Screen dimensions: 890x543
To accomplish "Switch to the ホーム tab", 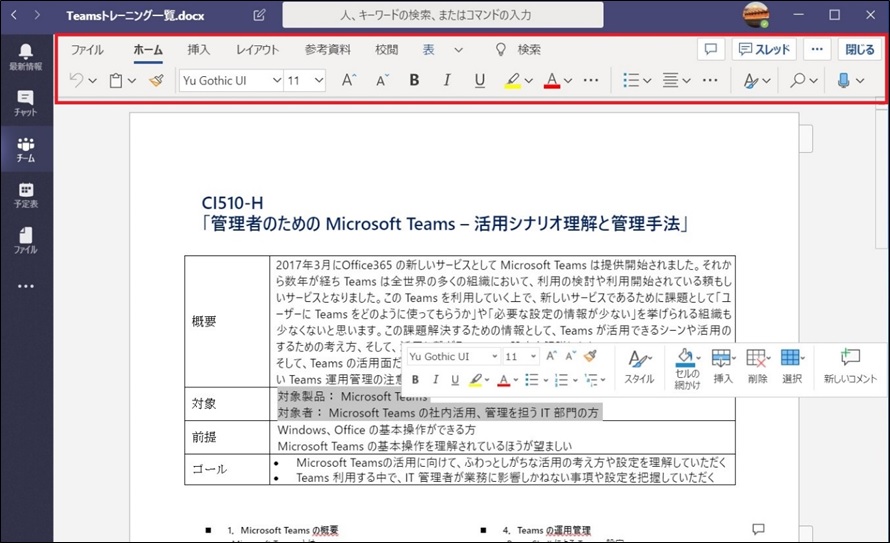I will (148, 50).
